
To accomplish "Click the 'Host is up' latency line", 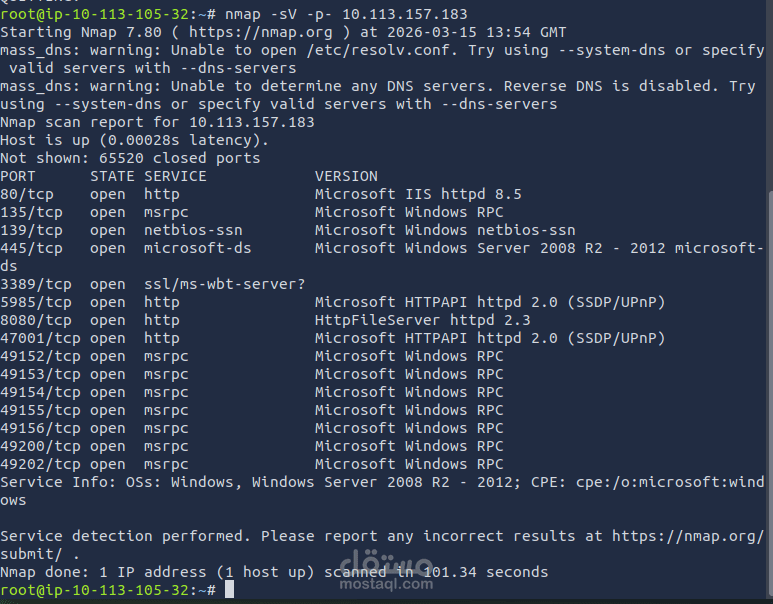I will click(135, 141).
